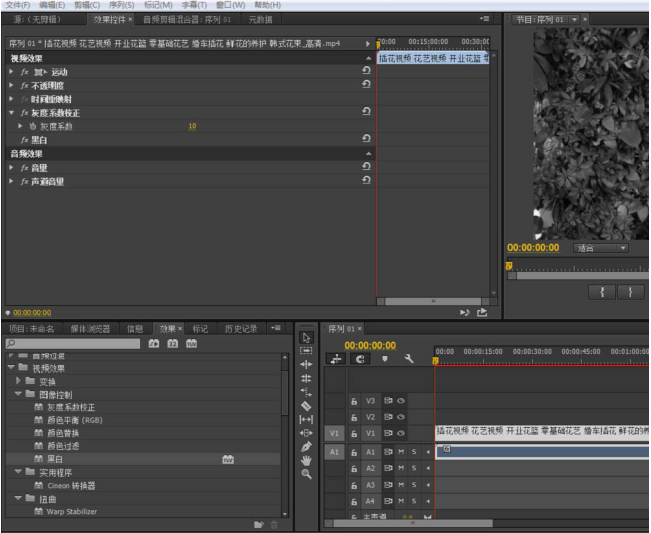Mute audio track A1
Viewport: 651px width, 533px height.
click(401, 452)
